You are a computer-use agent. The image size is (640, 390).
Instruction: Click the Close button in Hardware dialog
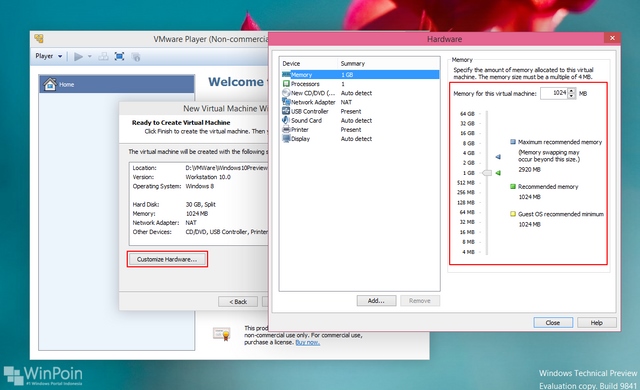click(x=553, y=322)
